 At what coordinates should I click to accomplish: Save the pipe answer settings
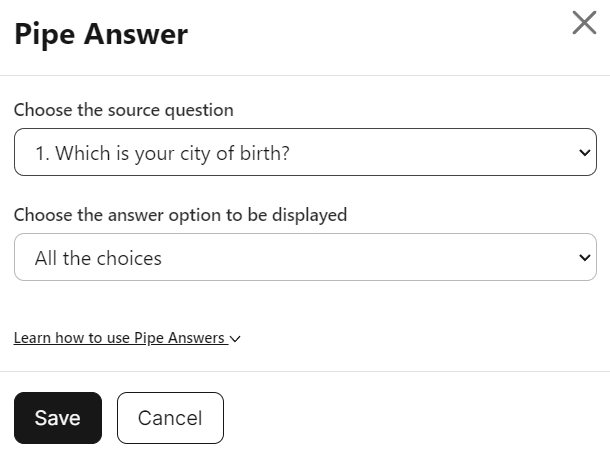(x=58, y=418)
